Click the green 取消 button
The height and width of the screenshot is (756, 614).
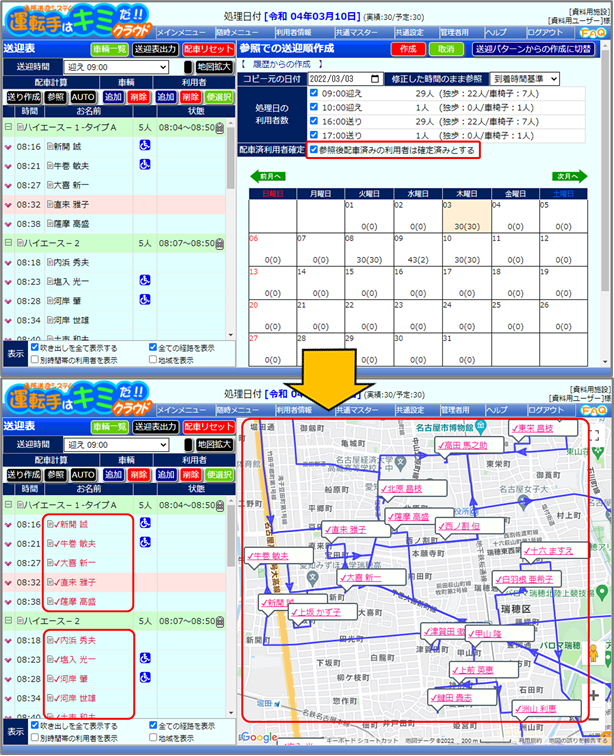tap(446, 49)
